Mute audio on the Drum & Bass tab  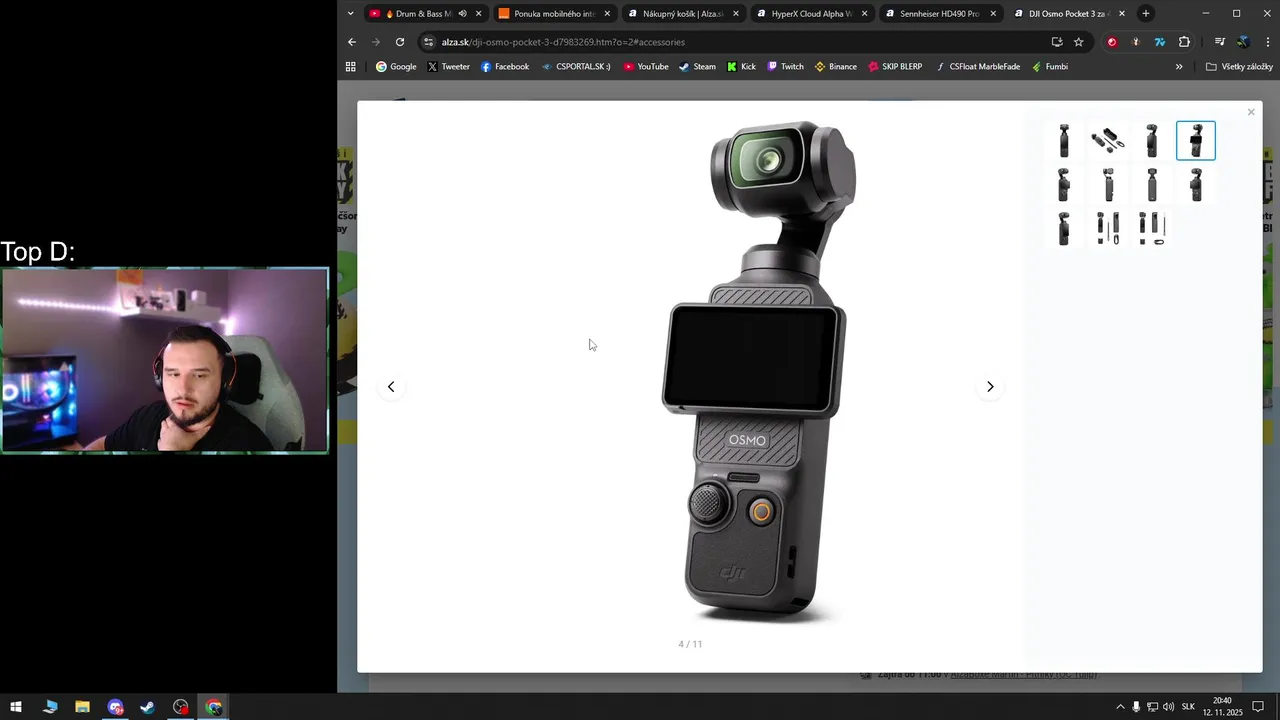(x=462, y=14)
